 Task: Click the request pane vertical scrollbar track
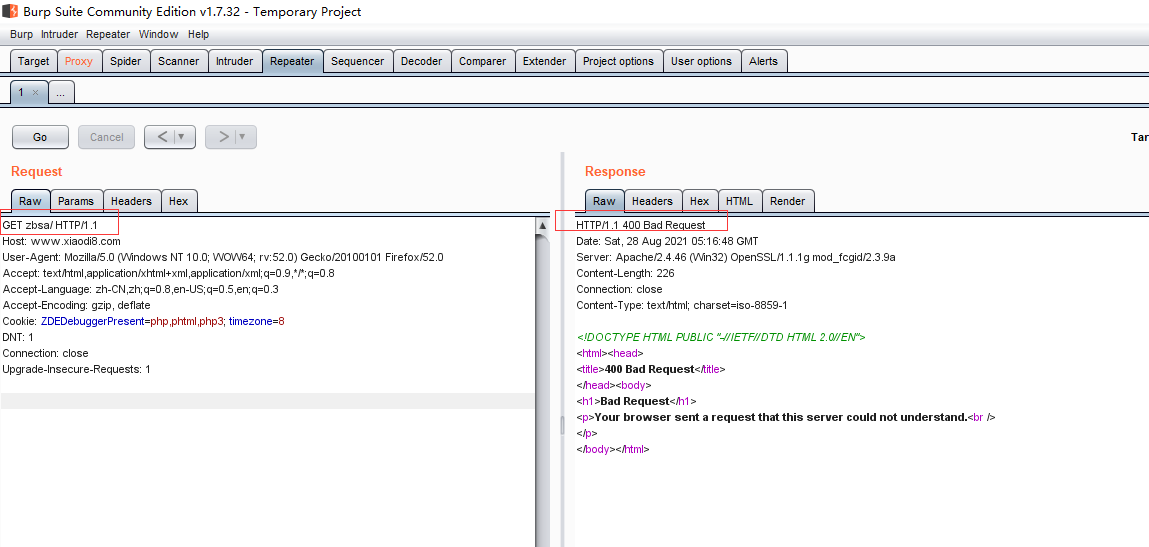pyautogui.click(x=543, y=390)
